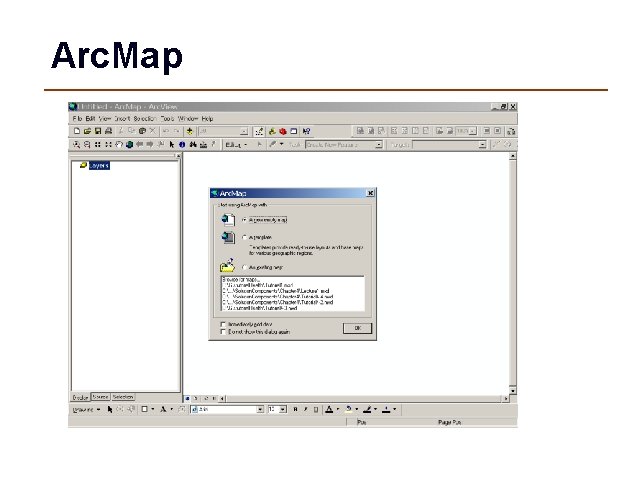Open the fill color bucket swatch
The width and height of the screenshot is (640, 480).
tap(348, 409)
